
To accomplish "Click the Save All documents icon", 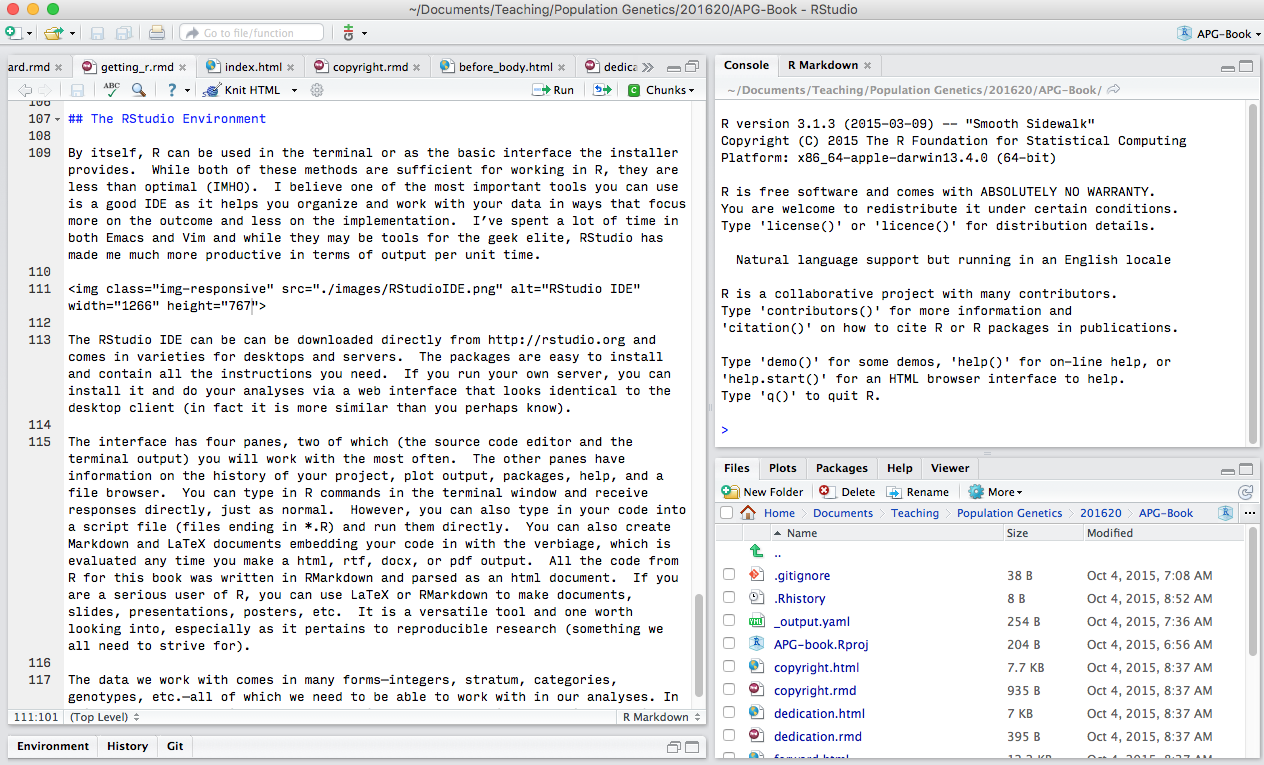I will pos(125,33).
